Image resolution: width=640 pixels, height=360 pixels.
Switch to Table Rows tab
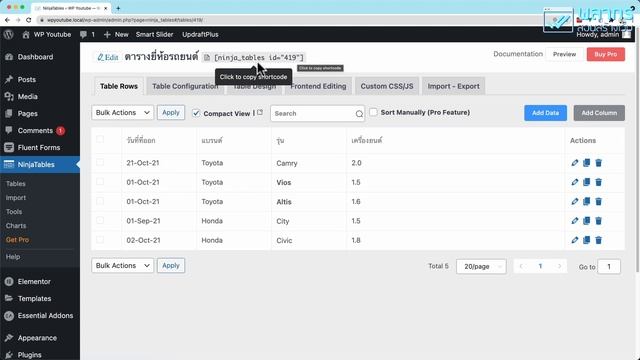[119, 86]
